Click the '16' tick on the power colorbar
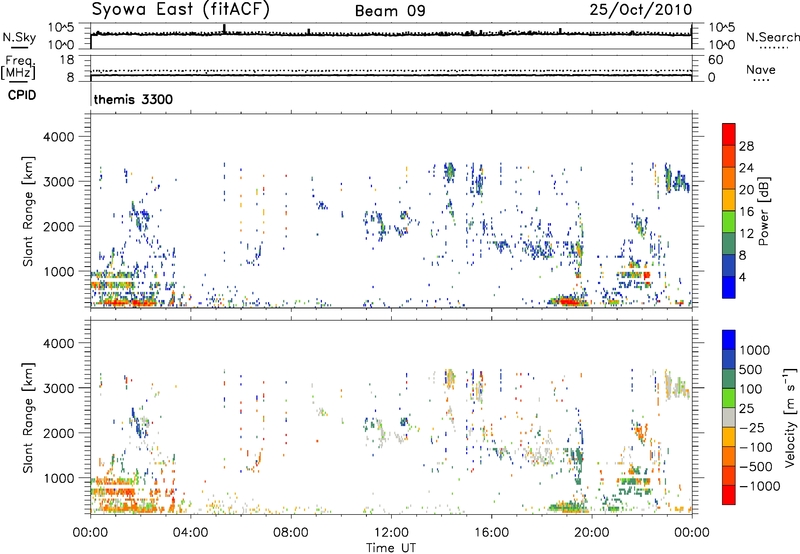This screenshot has width=800, height=554. tap(746, 212)
